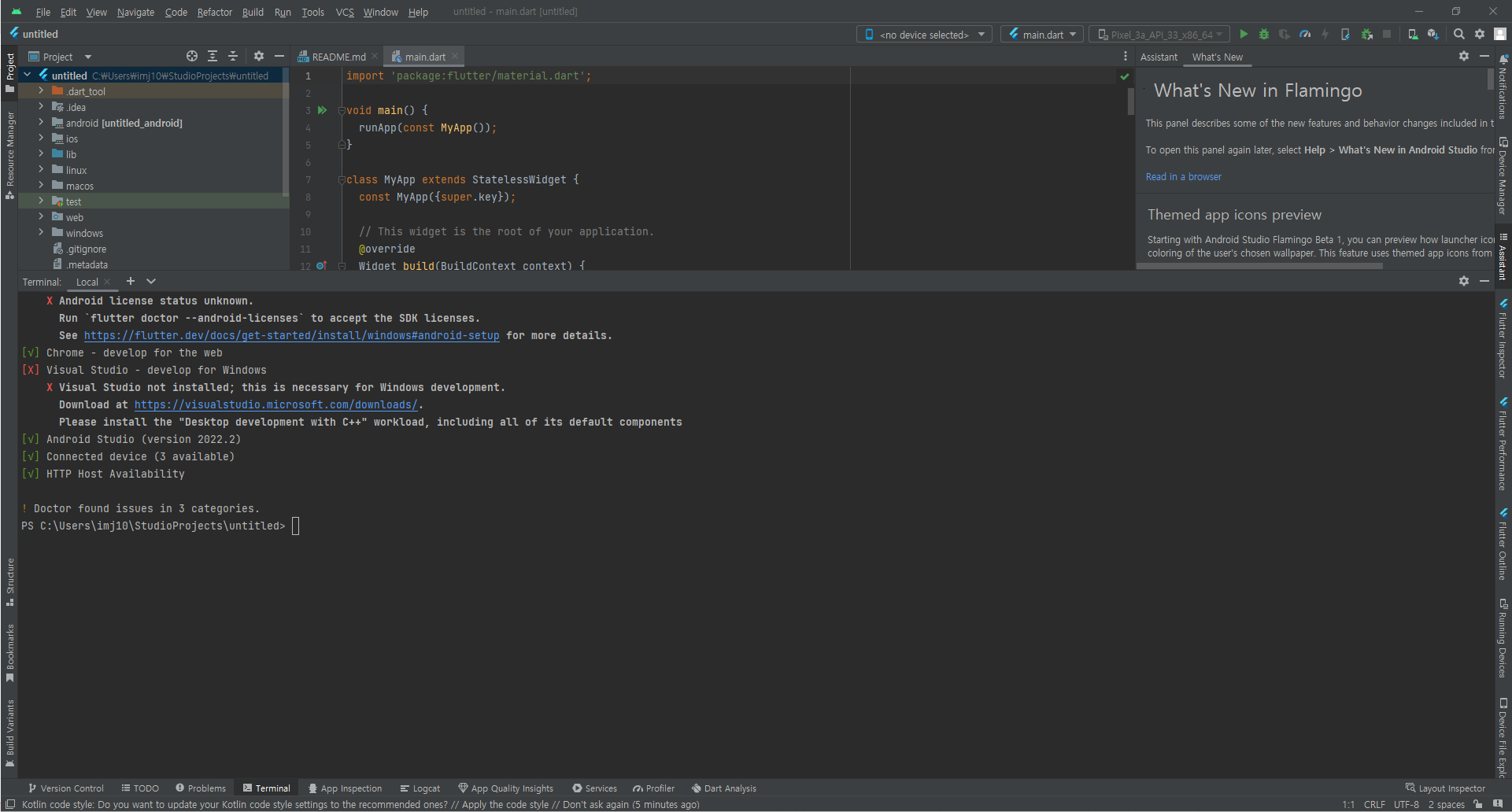Run main.dart with the green play button

(1244, 34)
